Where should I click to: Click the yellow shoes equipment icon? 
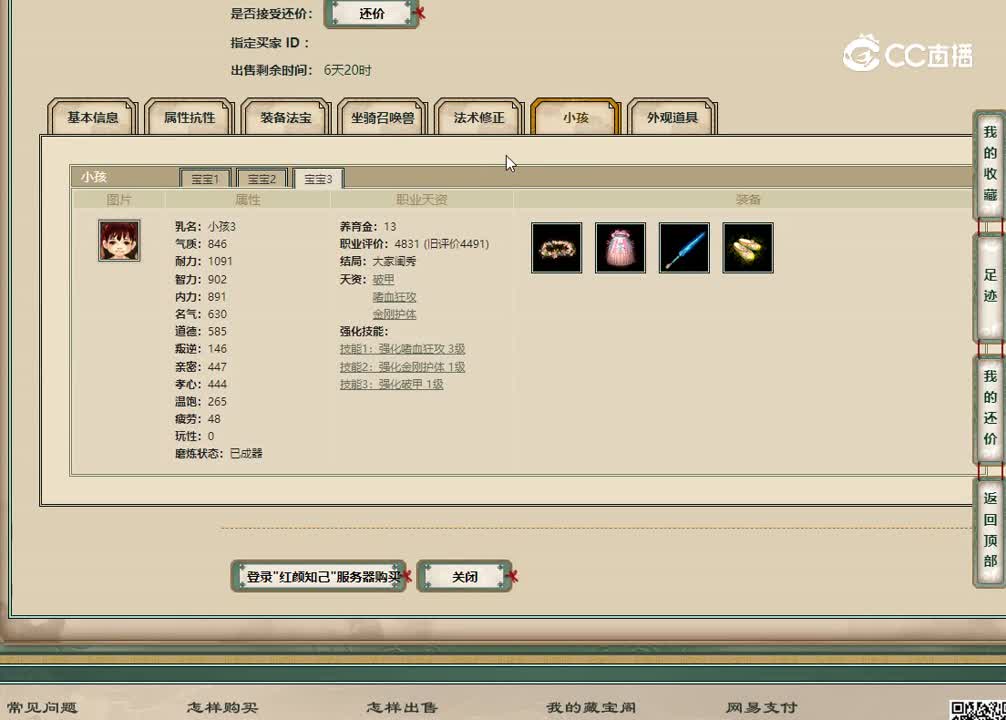point(748,248)
